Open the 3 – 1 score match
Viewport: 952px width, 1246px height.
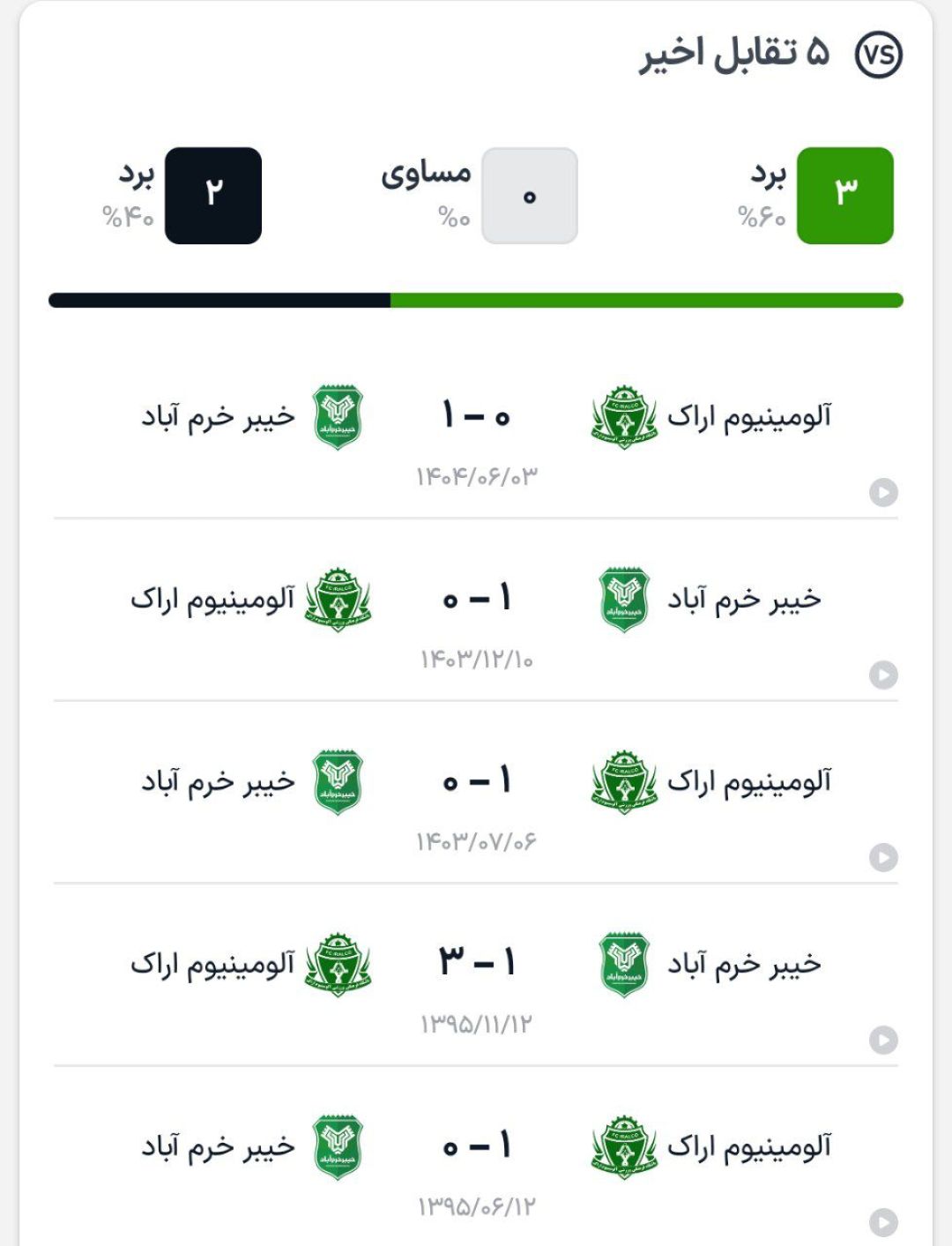click(x=476, y=961)
